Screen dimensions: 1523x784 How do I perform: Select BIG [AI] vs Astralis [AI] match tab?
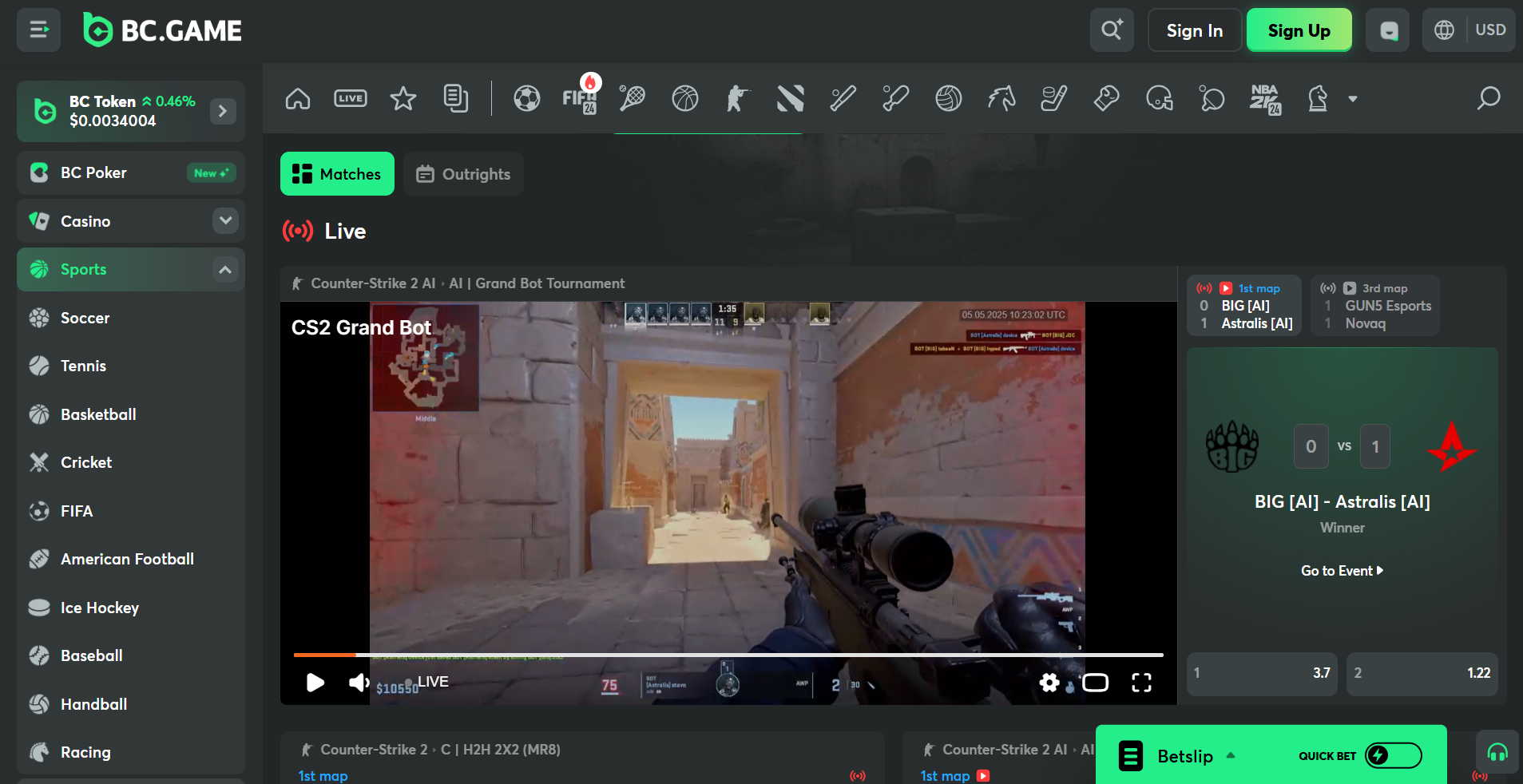1244,306
